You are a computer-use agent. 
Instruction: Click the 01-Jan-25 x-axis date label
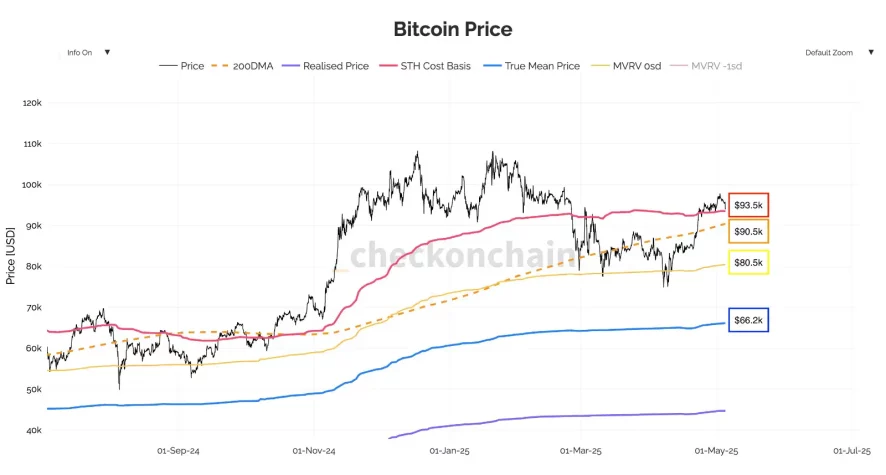[450, 451]
